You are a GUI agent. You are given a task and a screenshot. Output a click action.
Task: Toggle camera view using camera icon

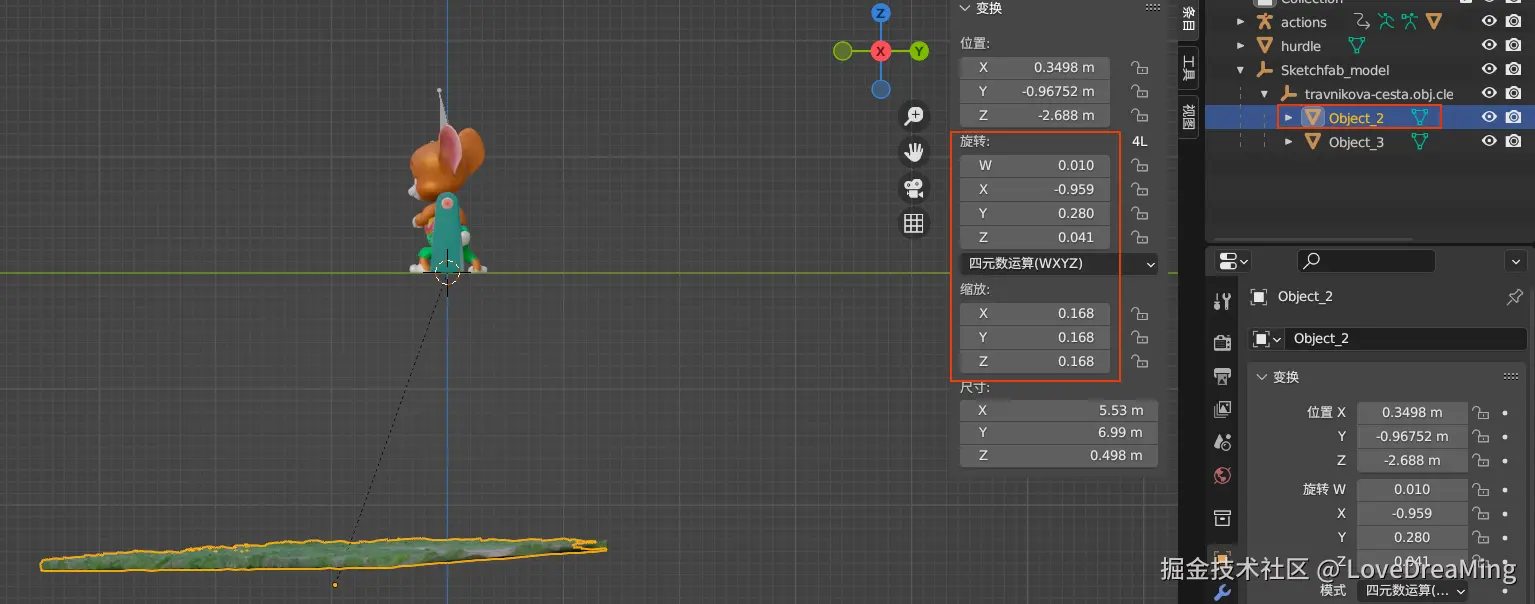pos(913,187)
